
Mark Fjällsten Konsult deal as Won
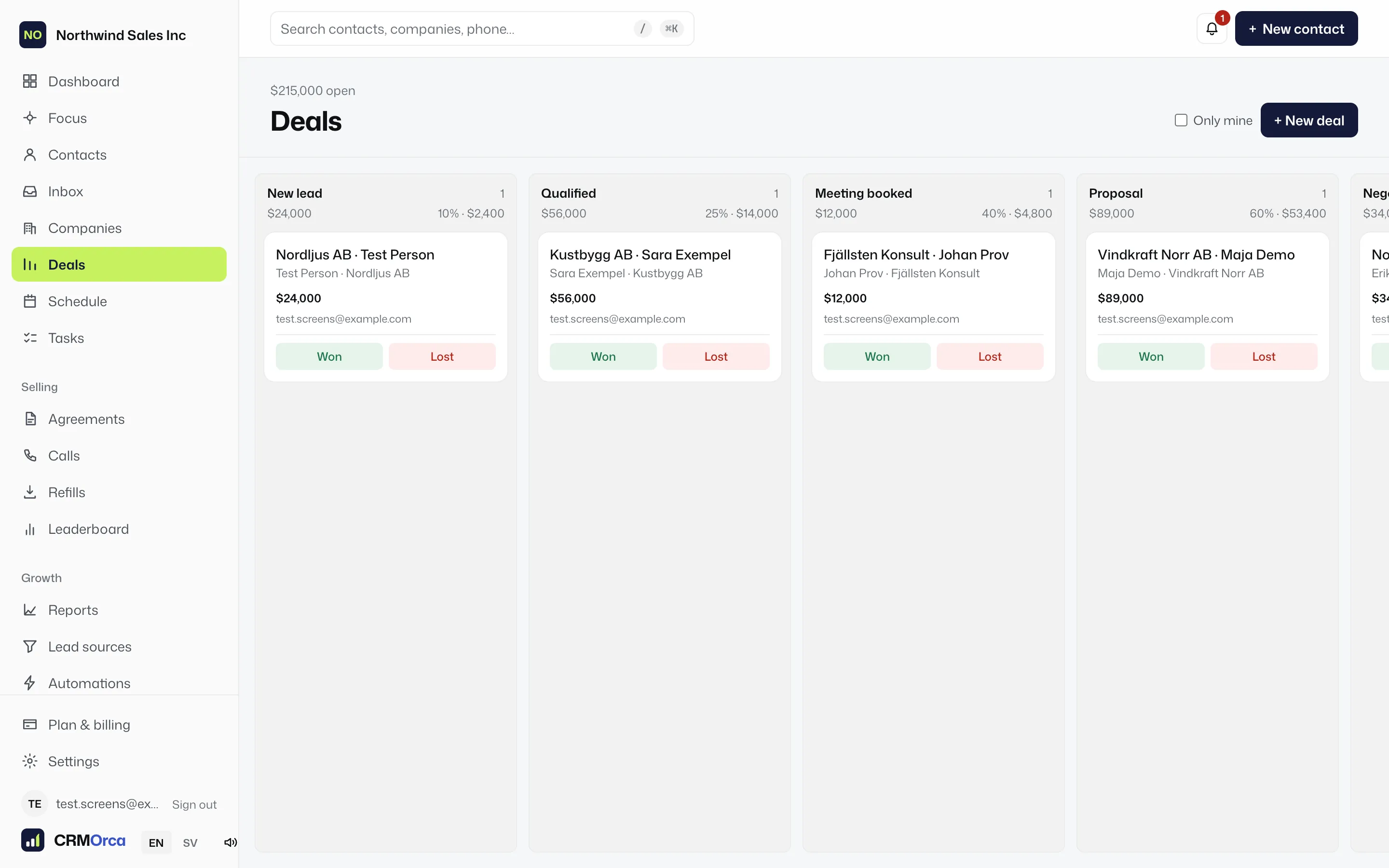click(877, 356)
